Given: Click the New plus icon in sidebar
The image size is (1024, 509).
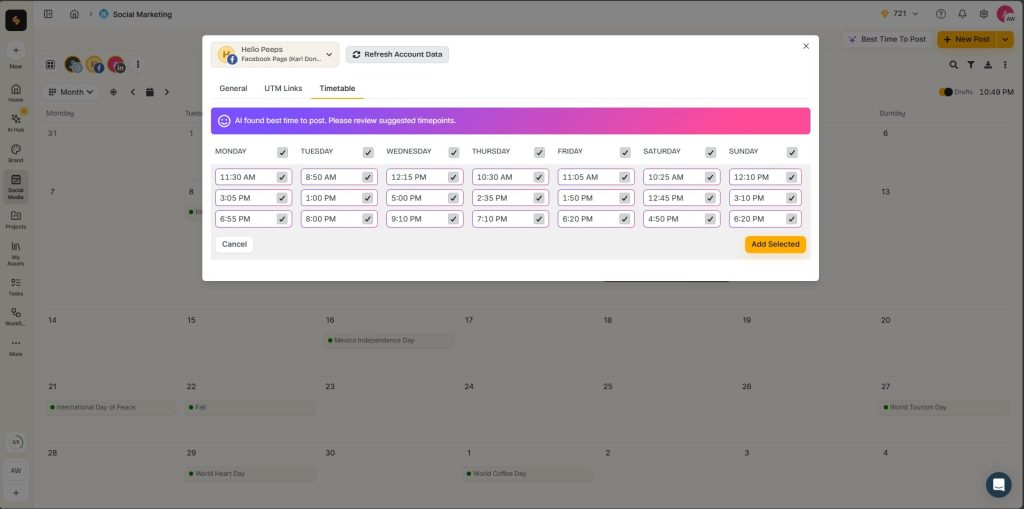Looking at the screenshot, I should pyautogui.click(x=16, y=50).
